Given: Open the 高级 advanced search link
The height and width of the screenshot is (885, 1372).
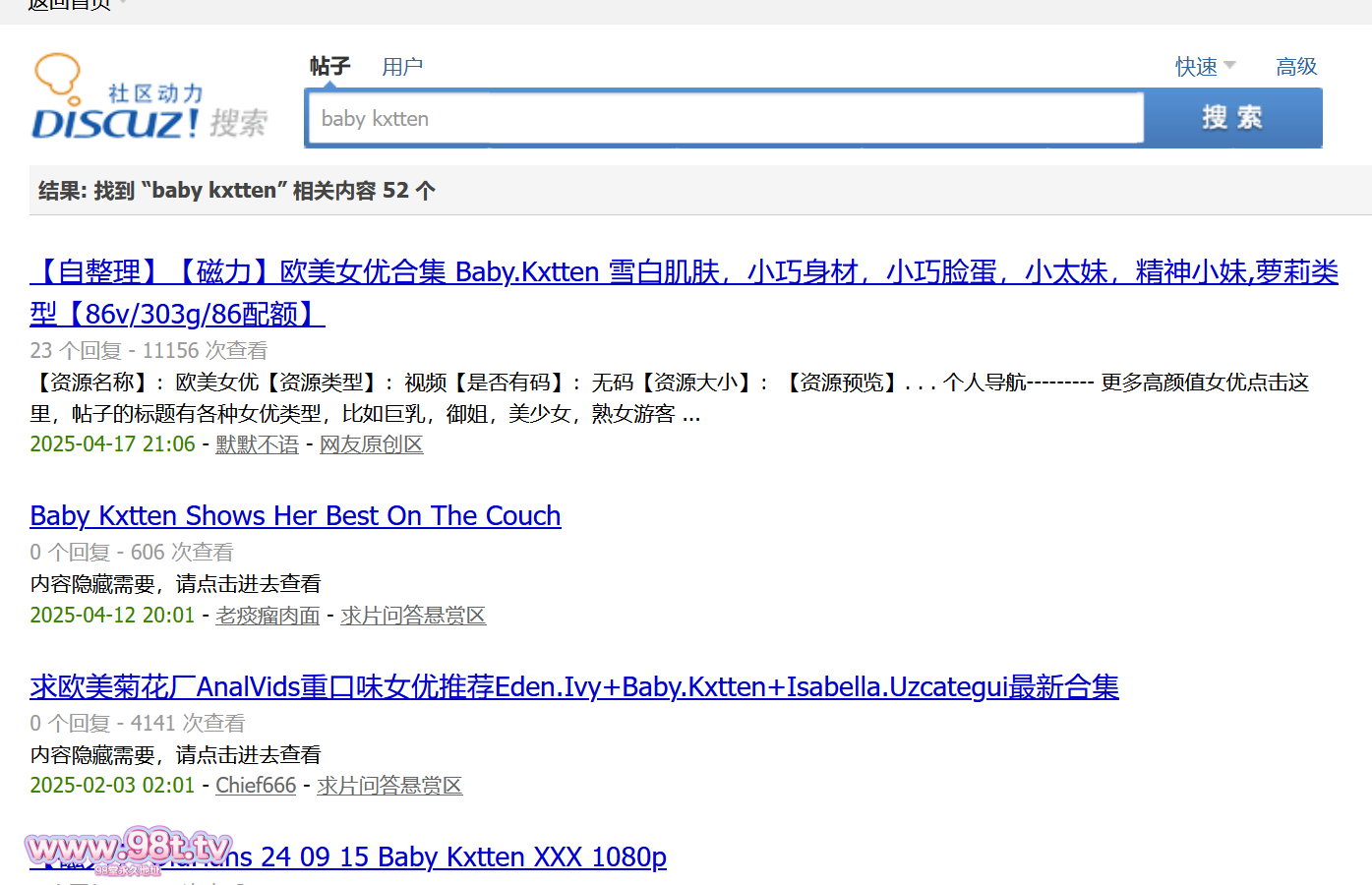Looking at the screenshot, I should [1296, 67].
